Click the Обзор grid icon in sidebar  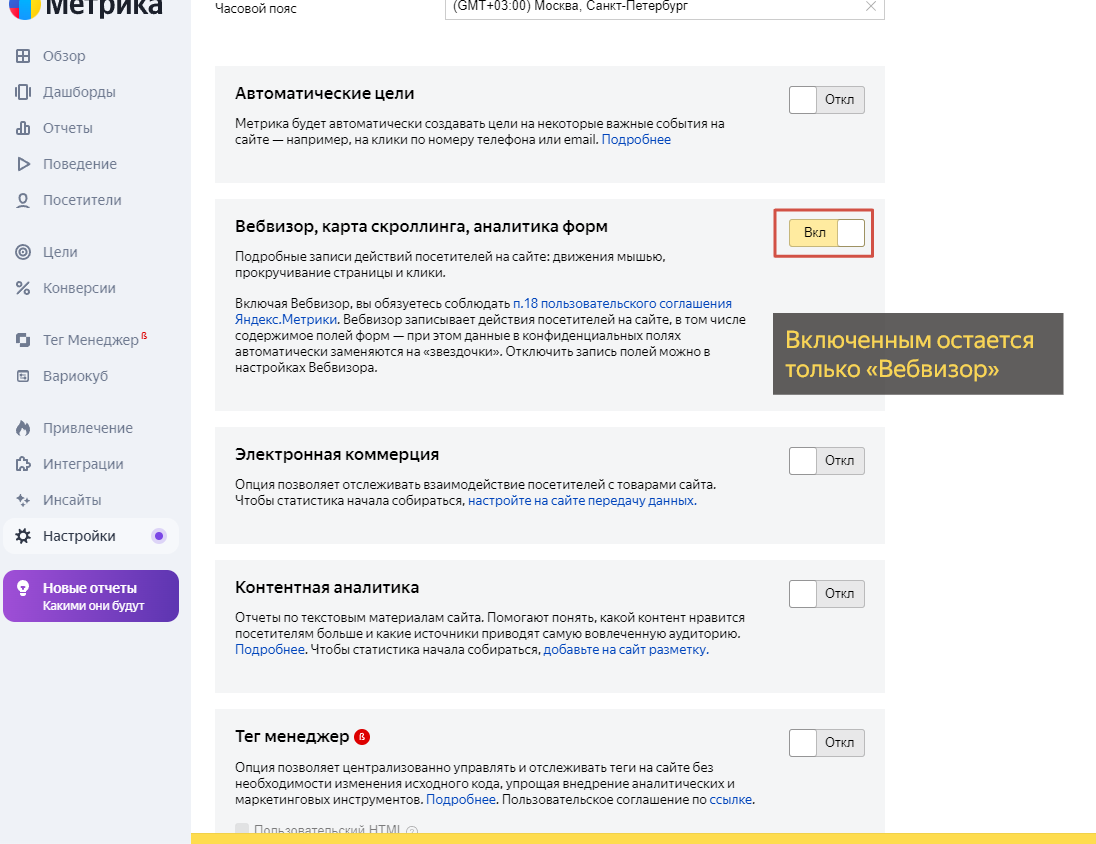point(23,56)
